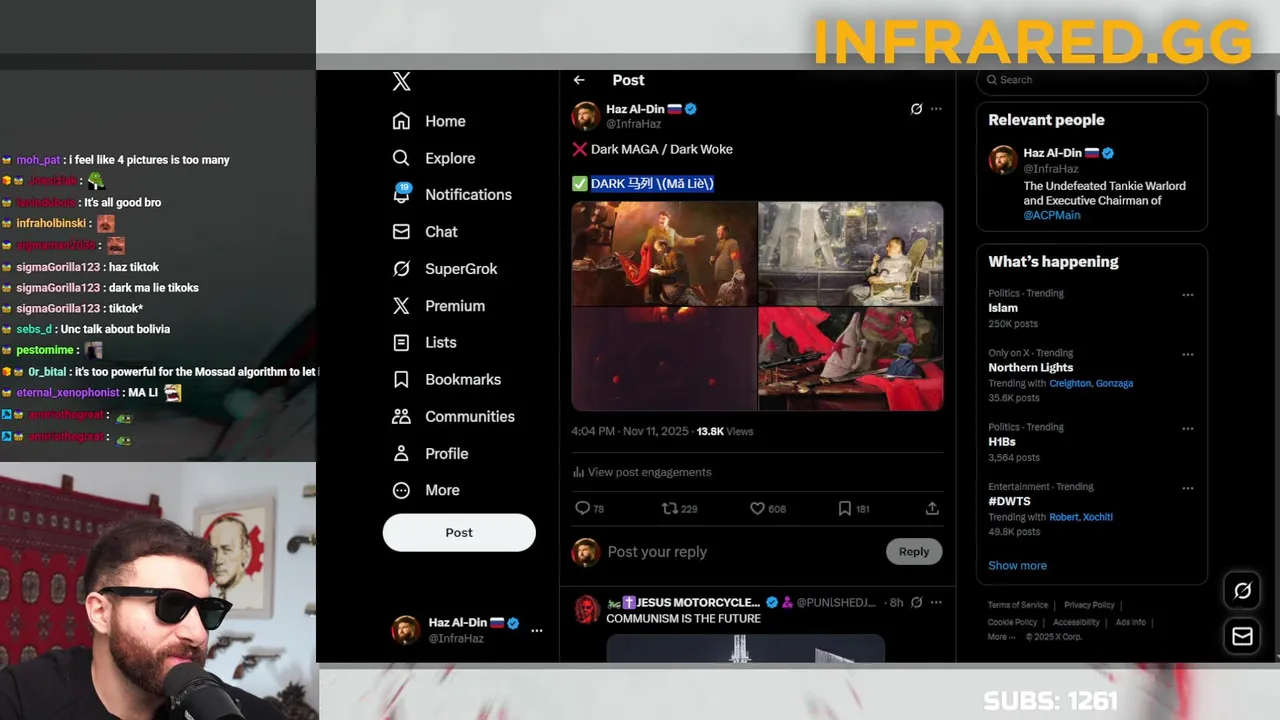Click the Jesus Motorcycle post avatar
Viewport: 1280px width, 720px height.
click(x=586, y=609)
